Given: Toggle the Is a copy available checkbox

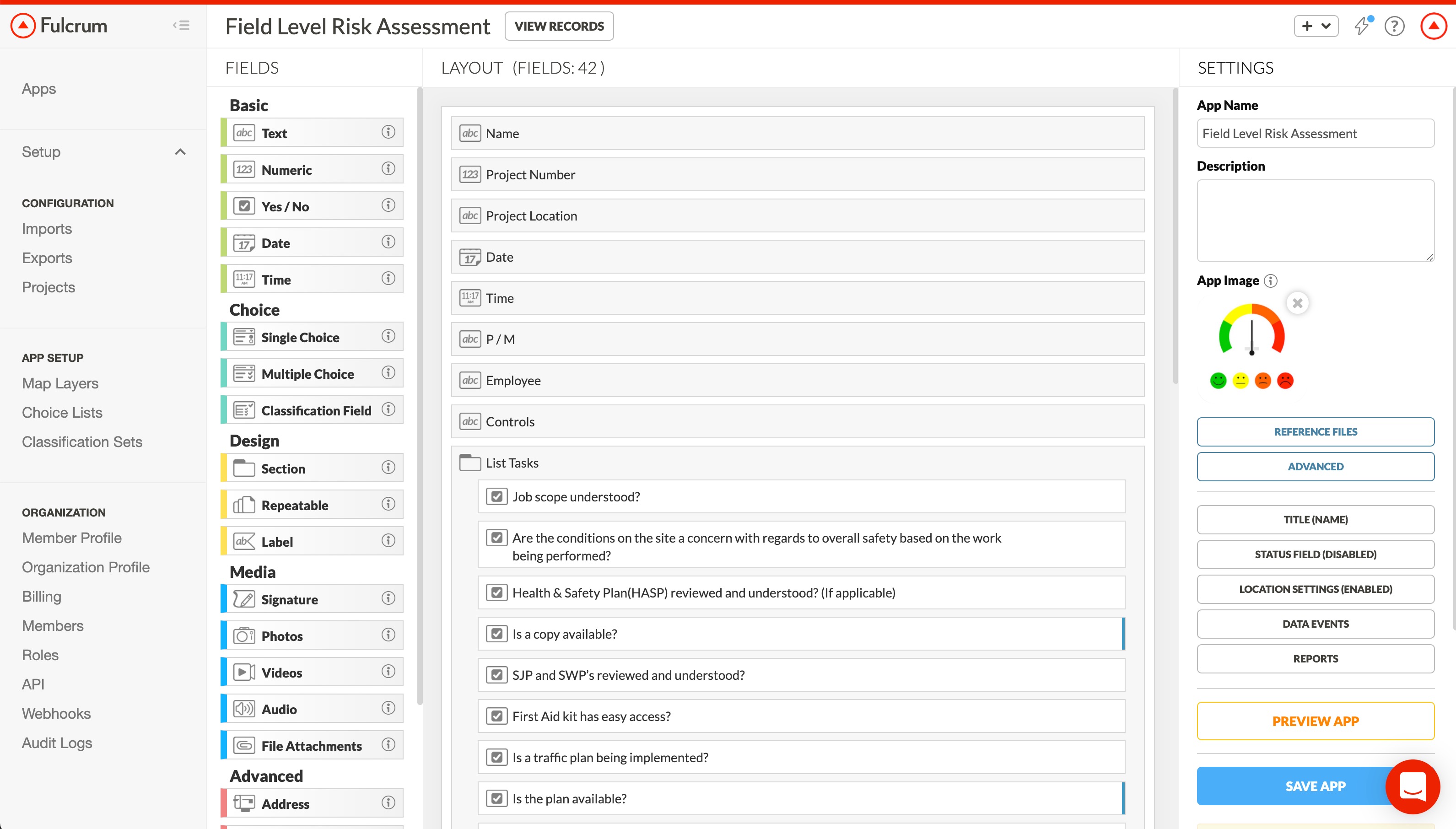Looking at the screenshot, I should (496, 633).
